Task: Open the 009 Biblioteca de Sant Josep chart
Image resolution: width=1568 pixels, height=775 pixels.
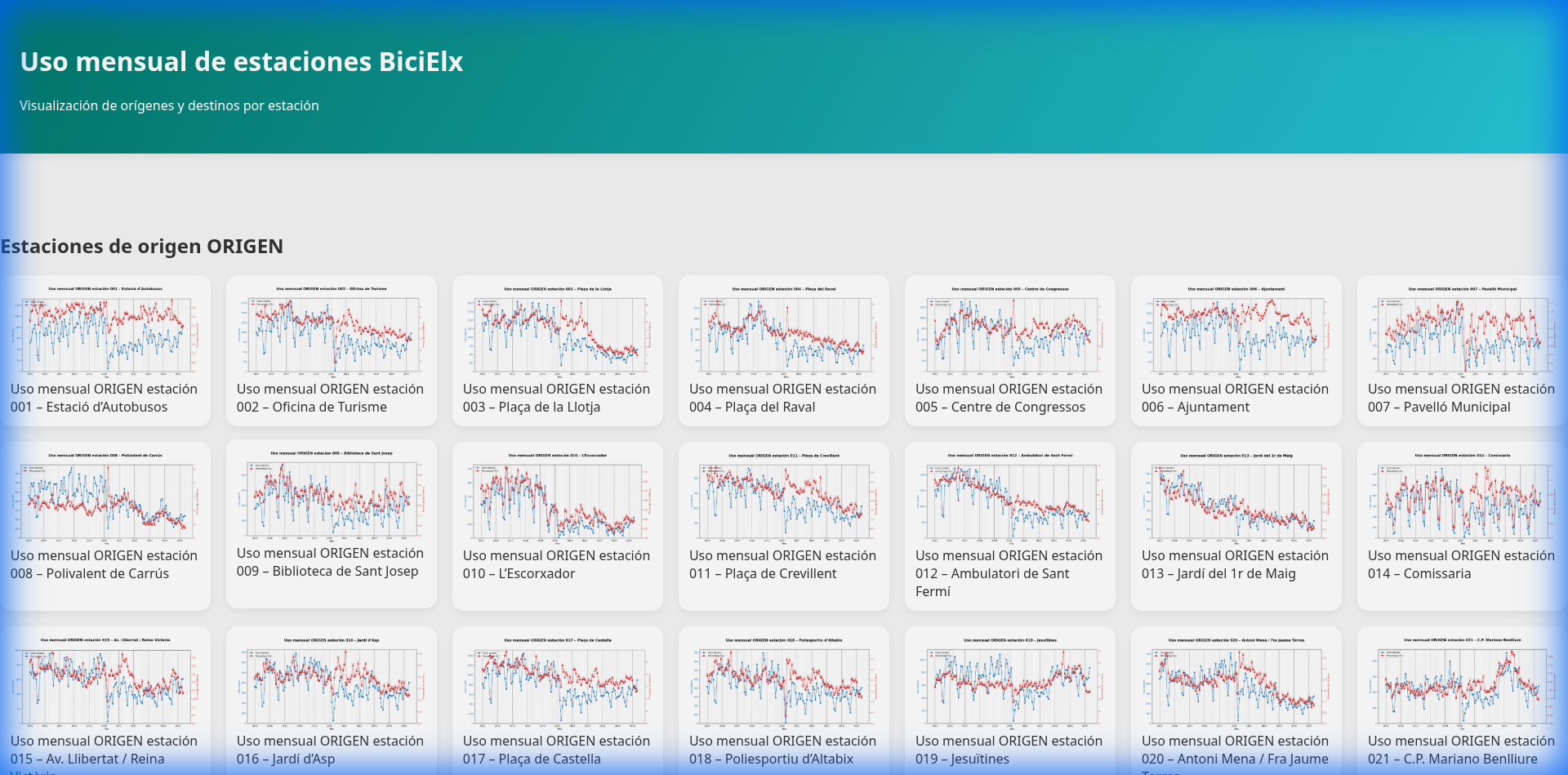Action: 332,494
